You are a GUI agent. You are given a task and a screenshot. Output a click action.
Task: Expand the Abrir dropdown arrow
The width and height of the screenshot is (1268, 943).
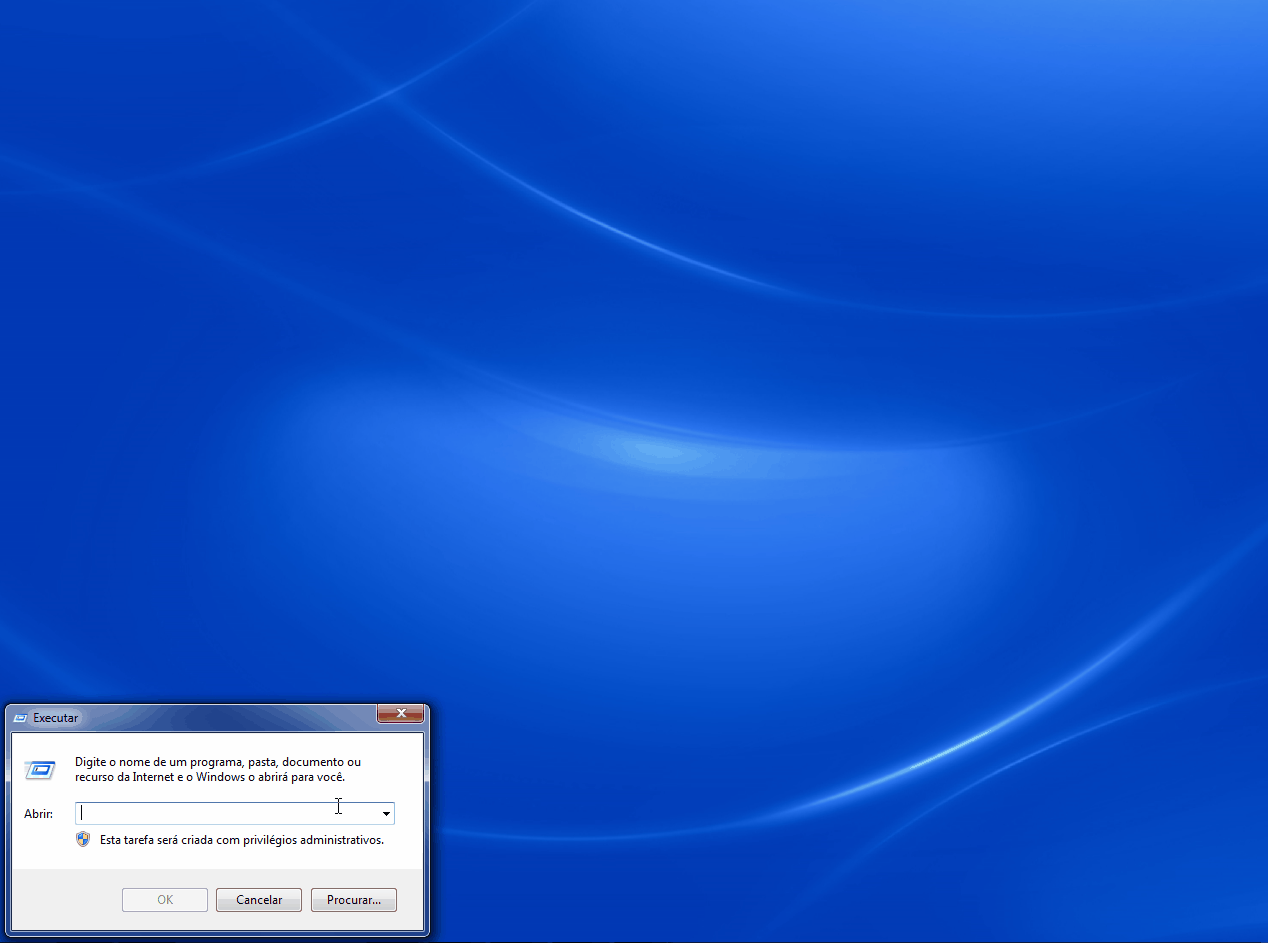pyautogui.click(x=386, y=813)
